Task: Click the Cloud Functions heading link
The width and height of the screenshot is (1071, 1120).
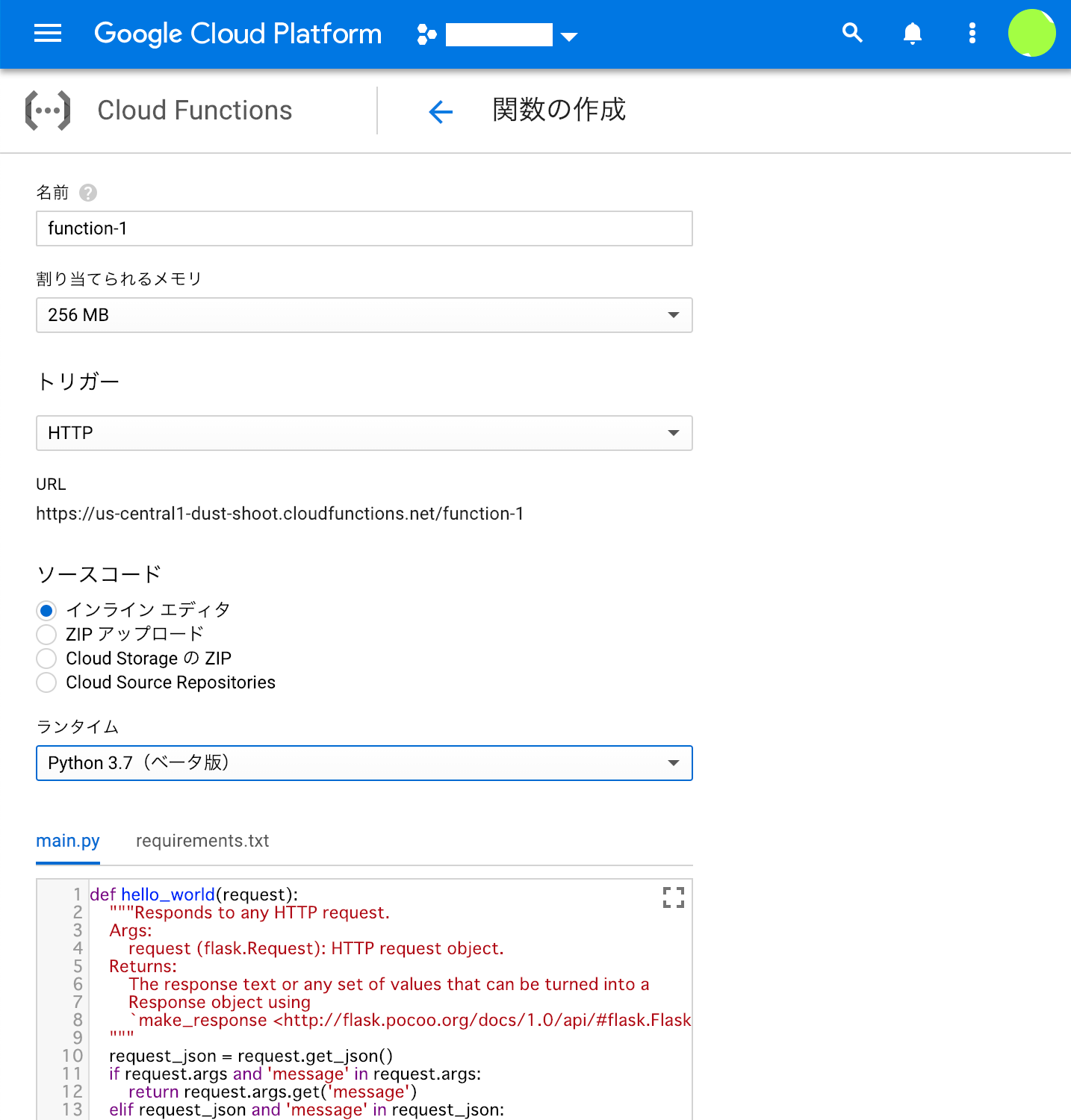Action: pyautogui.click(x=195, y=111)
